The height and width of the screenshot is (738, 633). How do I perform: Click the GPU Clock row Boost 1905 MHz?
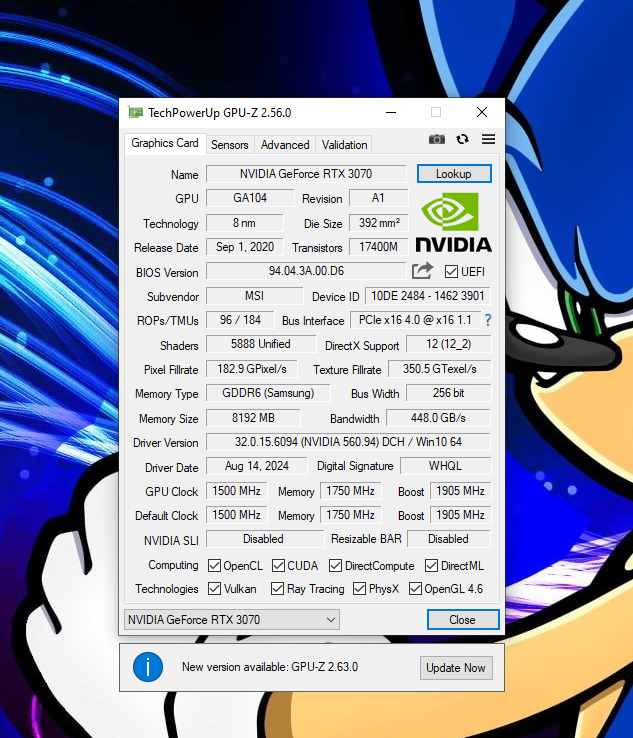click(x=460, y=491)
